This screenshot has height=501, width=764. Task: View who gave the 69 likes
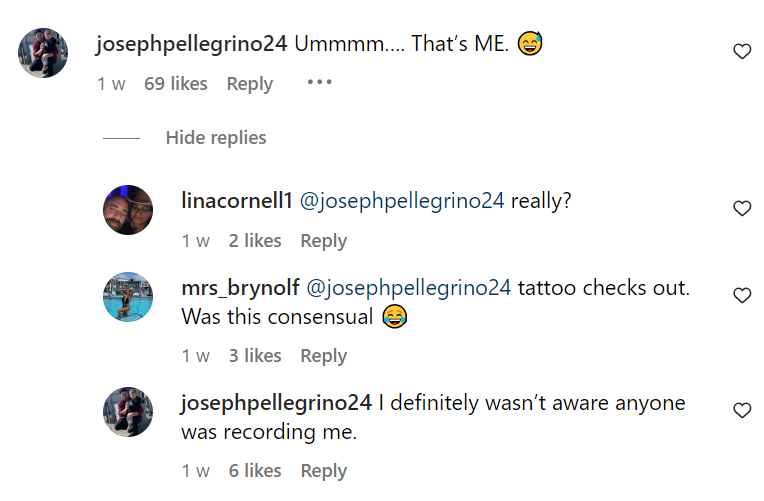(176, 84)
